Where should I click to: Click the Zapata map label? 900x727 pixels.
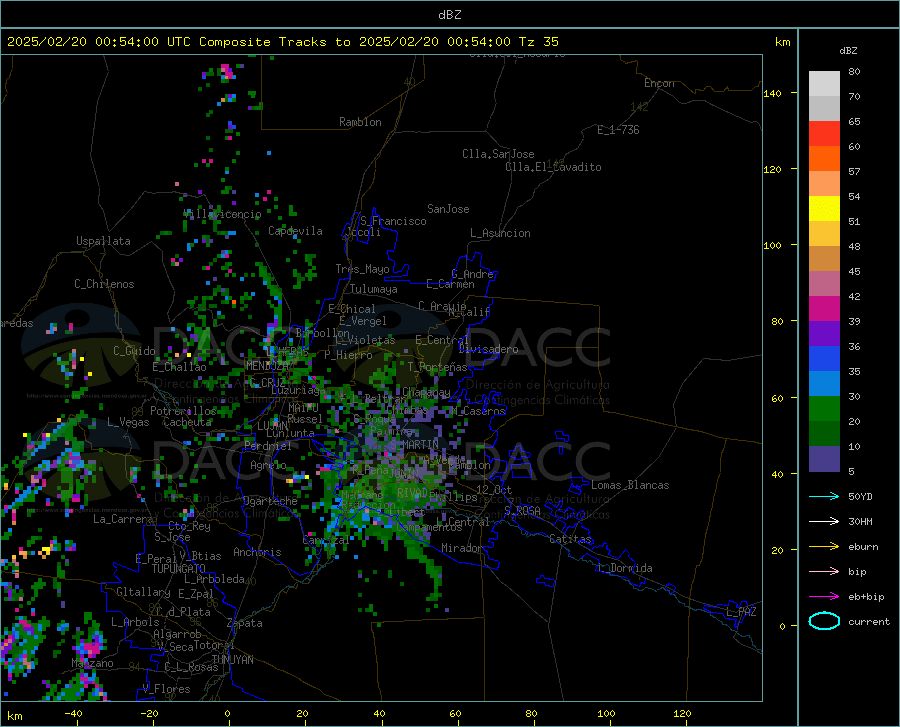245,623
